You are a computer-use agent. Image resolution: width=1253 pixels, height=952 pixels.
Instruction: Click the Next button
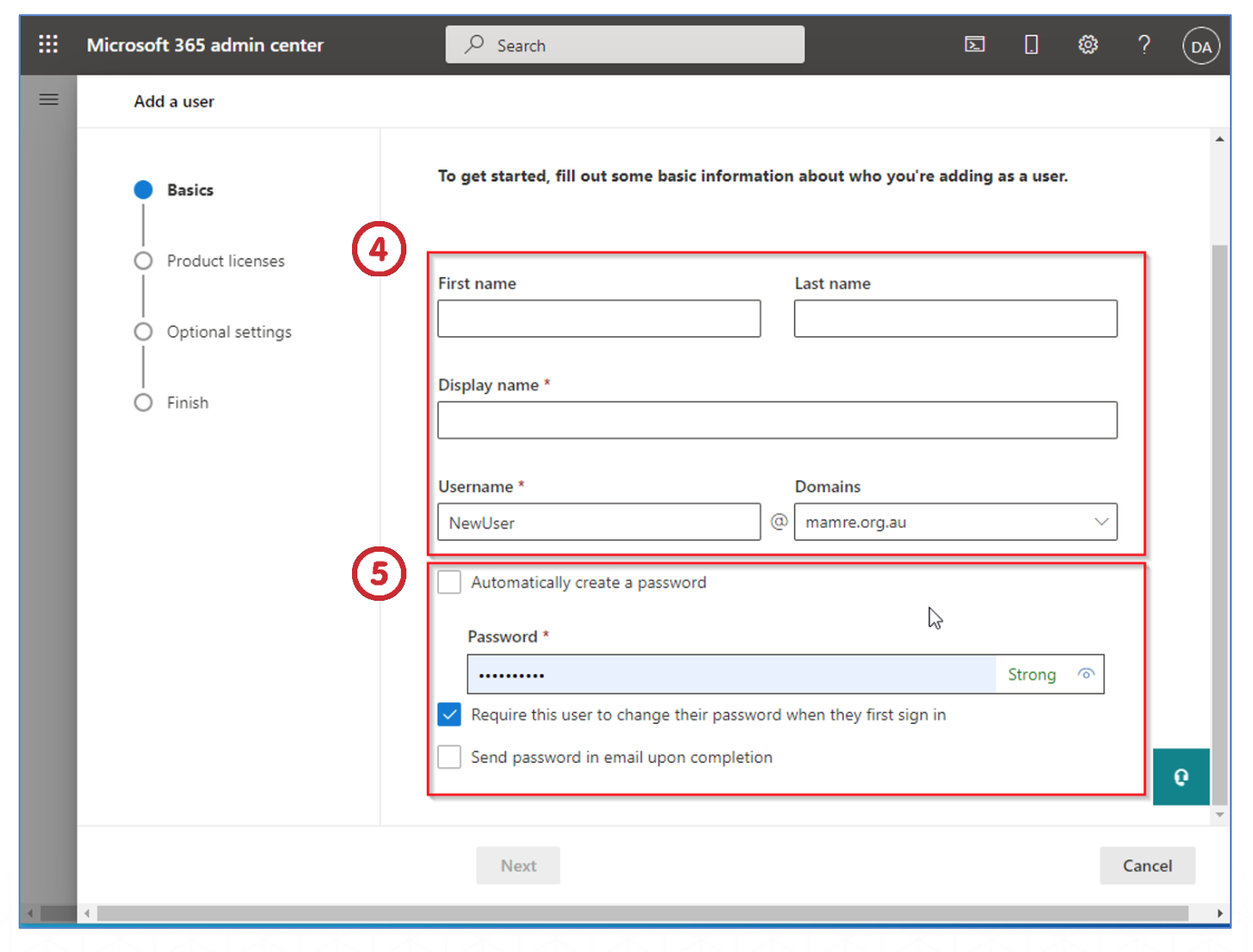(x=518, y=866)
